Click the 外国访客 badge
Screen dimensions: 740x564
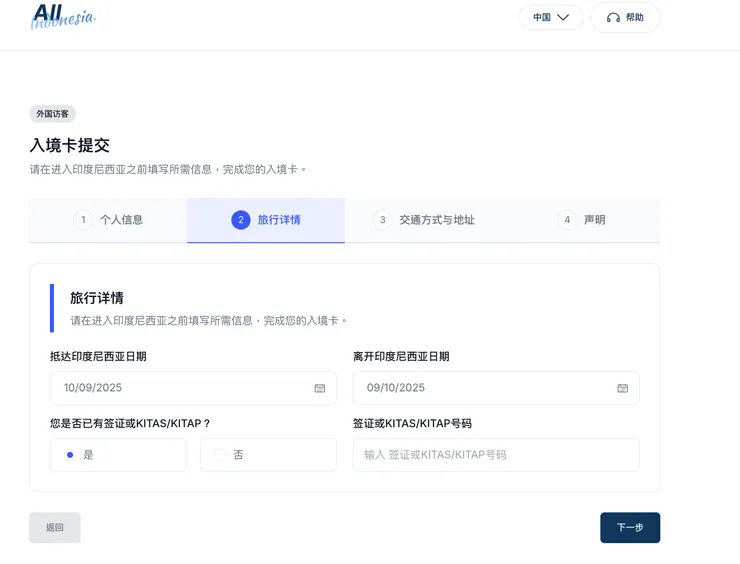[x=52, y=114]
